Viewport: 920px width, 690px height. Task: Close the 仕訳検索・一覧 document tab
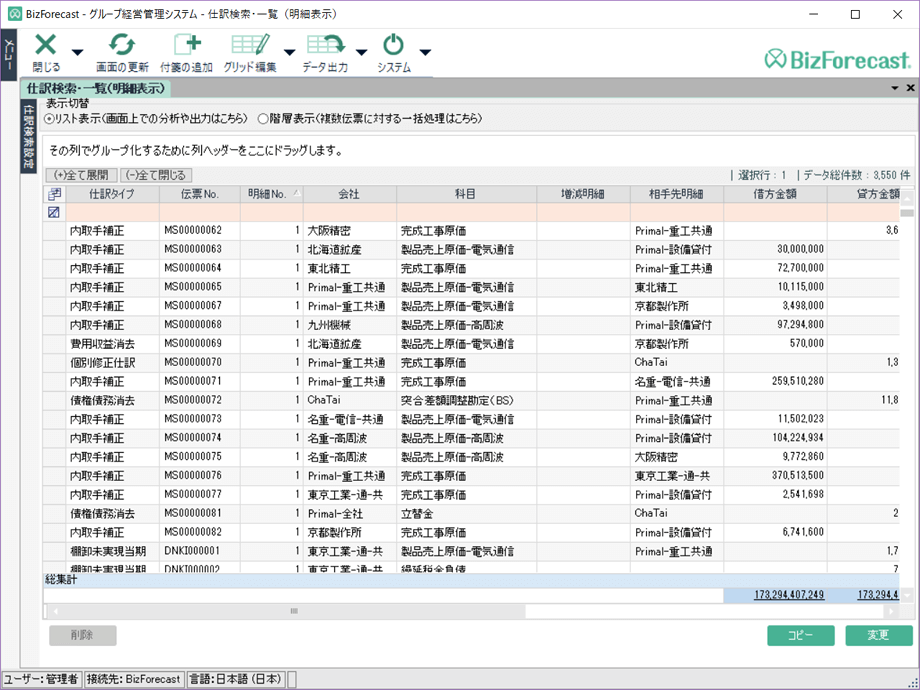pos(911,88)
